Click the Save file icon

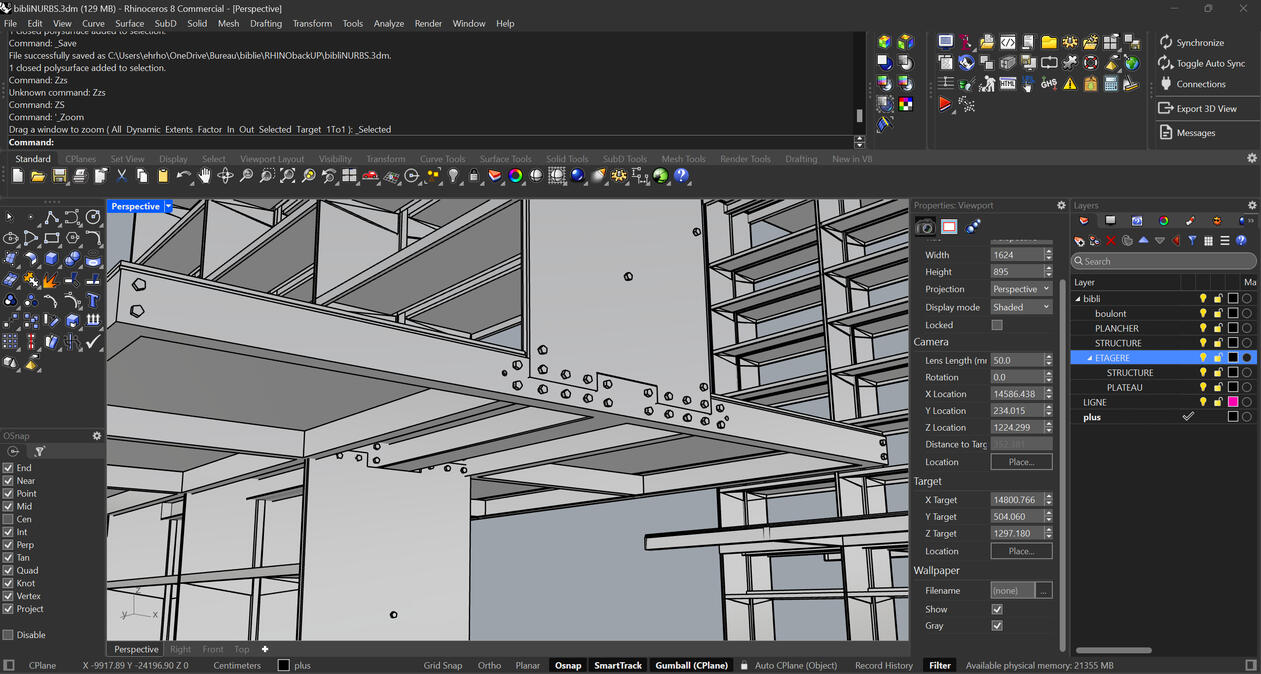(59, 176)
